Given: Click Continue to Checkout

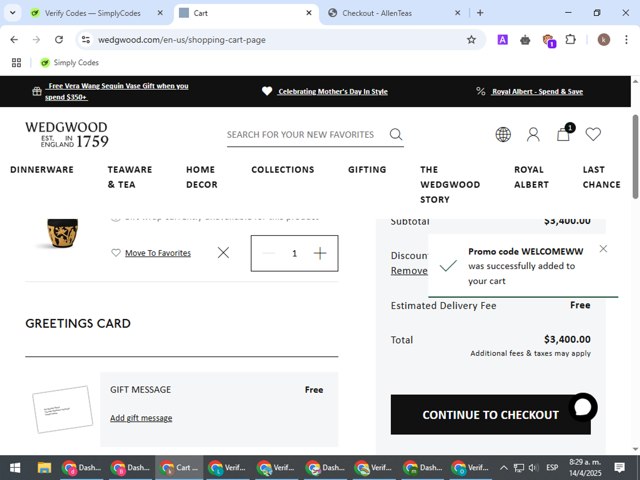Looking at the screenshot, I should [490, 414].
